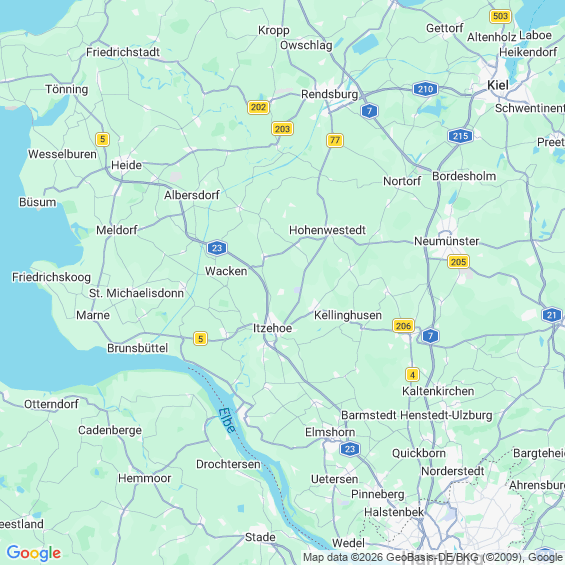Click the Elbe river label
This screenshot has width=565, height=565.
tap(227, 420)
